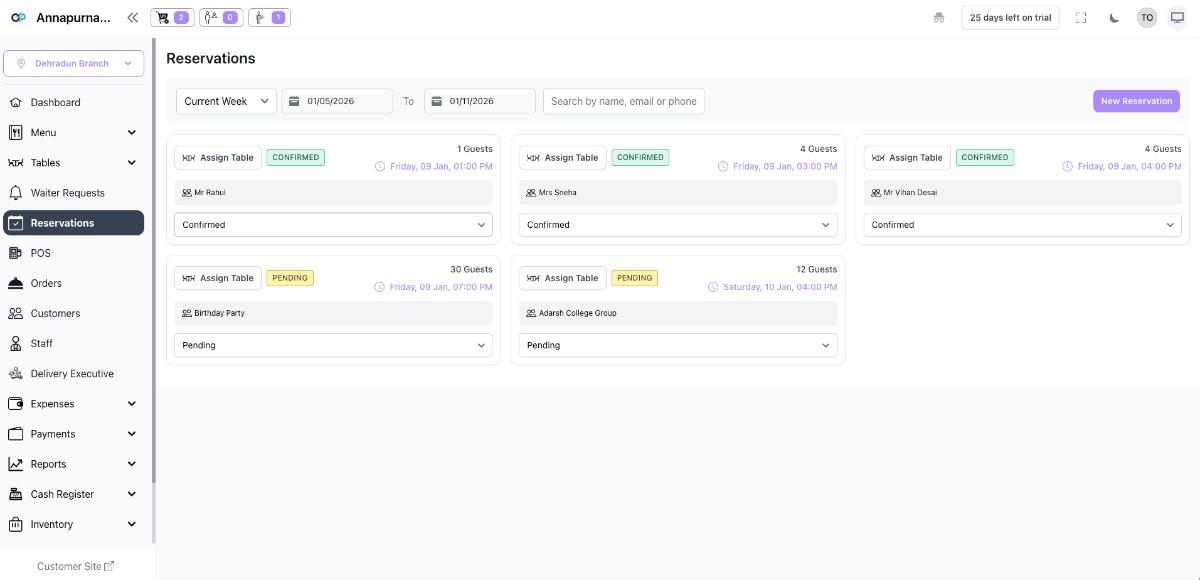This screenshot has width=1200, height=580.
Task: Click the New Reservation button
Action: click(1136, 100)
